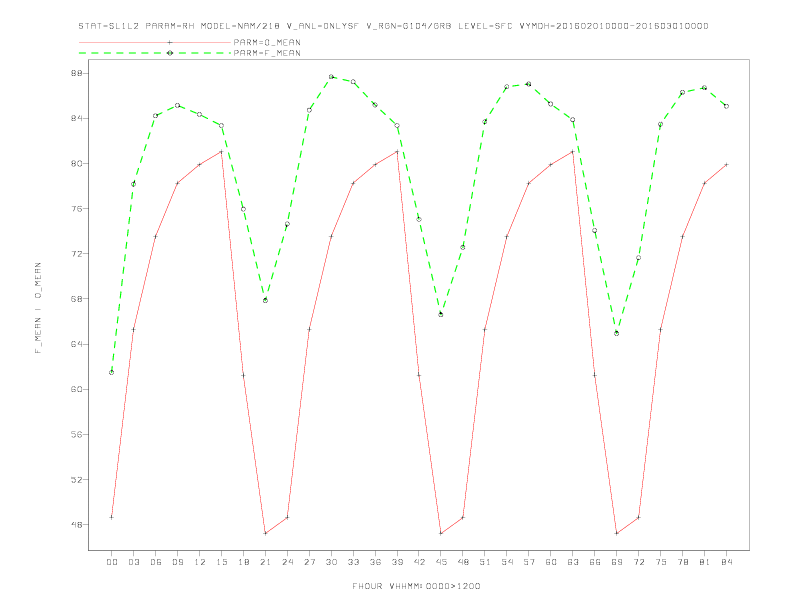Click x-axis forecast hour label 75

tap(661, 562)
